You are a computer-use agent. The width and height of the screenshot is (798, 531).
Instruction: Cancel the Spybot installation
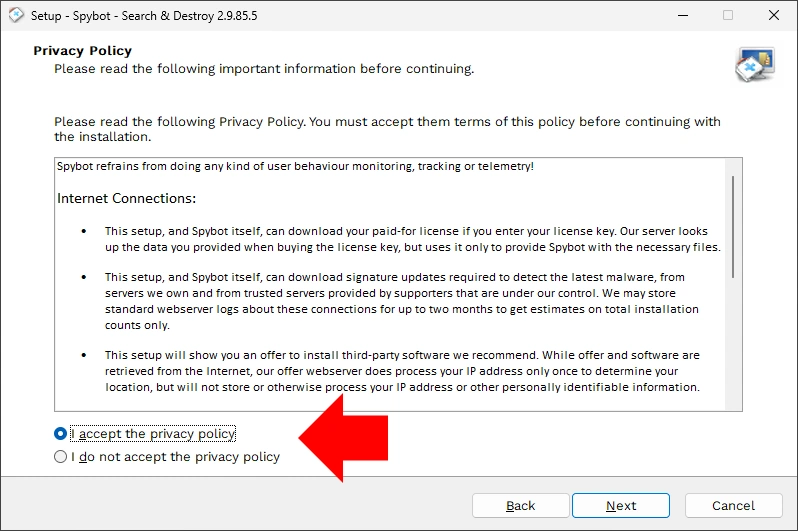pos(733,506)
